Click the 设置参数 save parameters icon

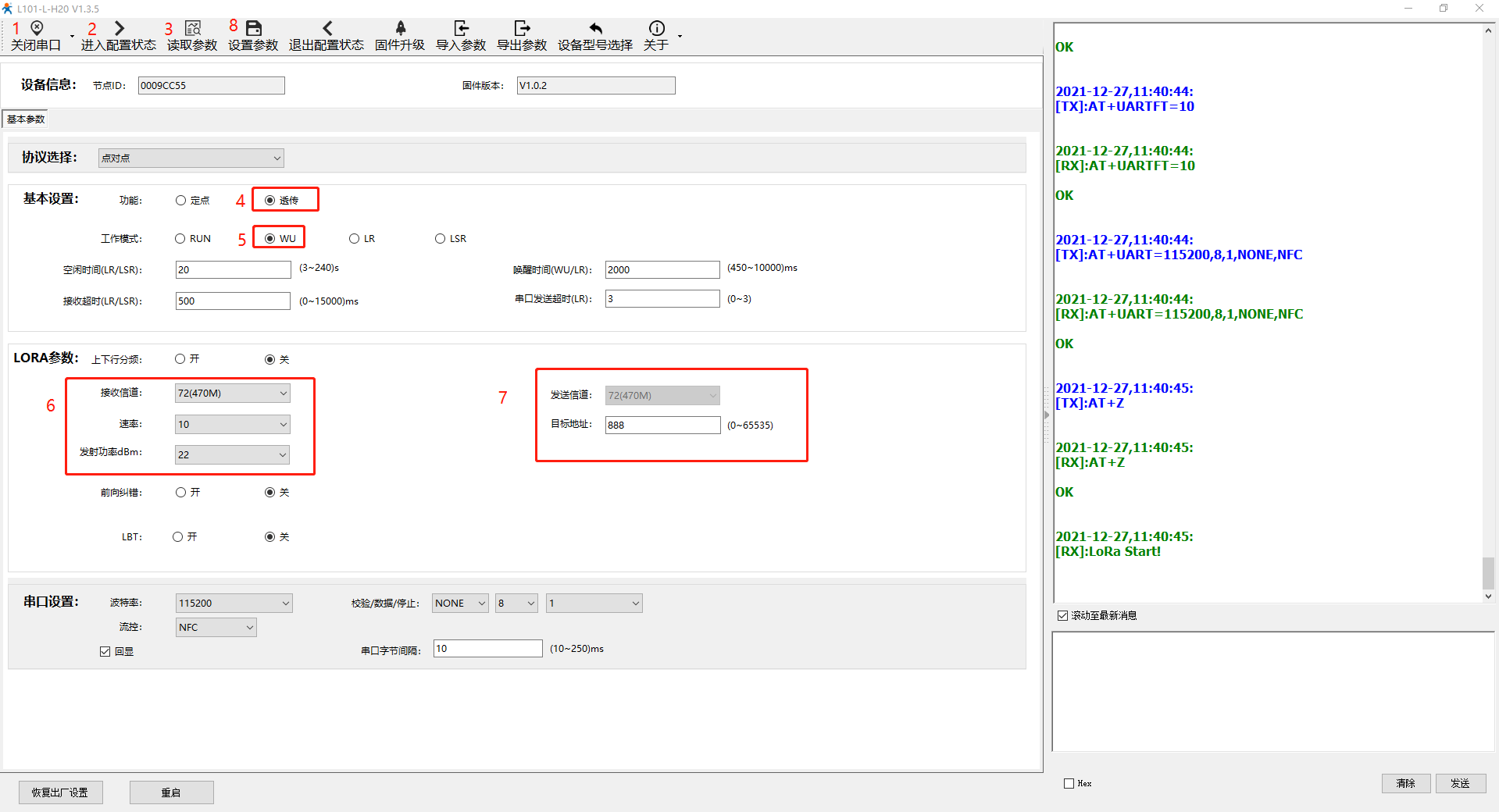point(254,29)
